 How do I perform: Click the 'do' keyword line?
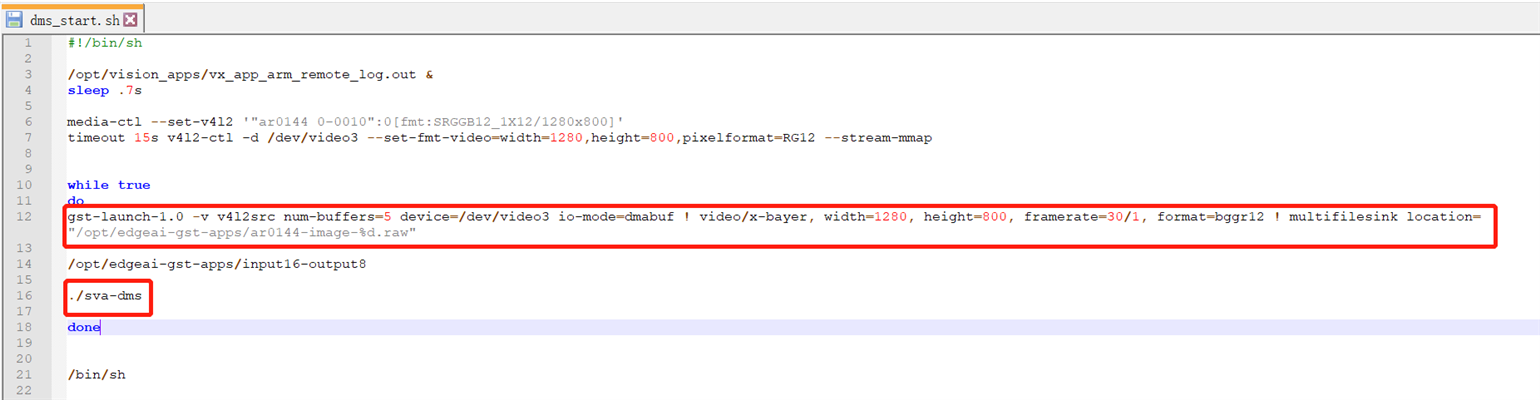[x=75, y=201]
